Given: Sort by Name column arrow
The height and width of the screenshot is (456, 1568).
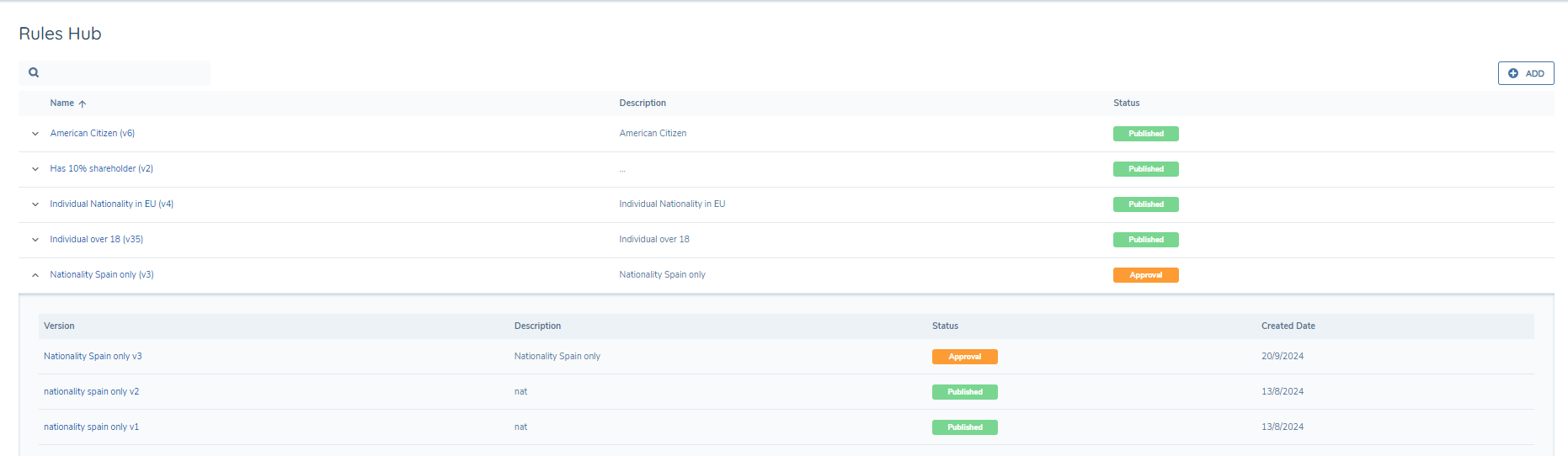Looking at the screenshot, I should coord(83,103).
